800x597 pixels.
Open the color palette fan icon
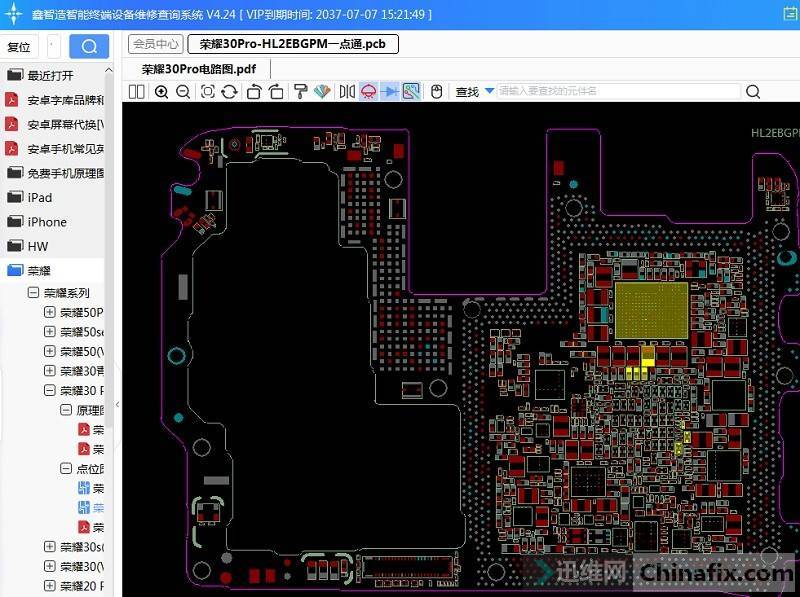pyautogui.click(x=322, y=92)
